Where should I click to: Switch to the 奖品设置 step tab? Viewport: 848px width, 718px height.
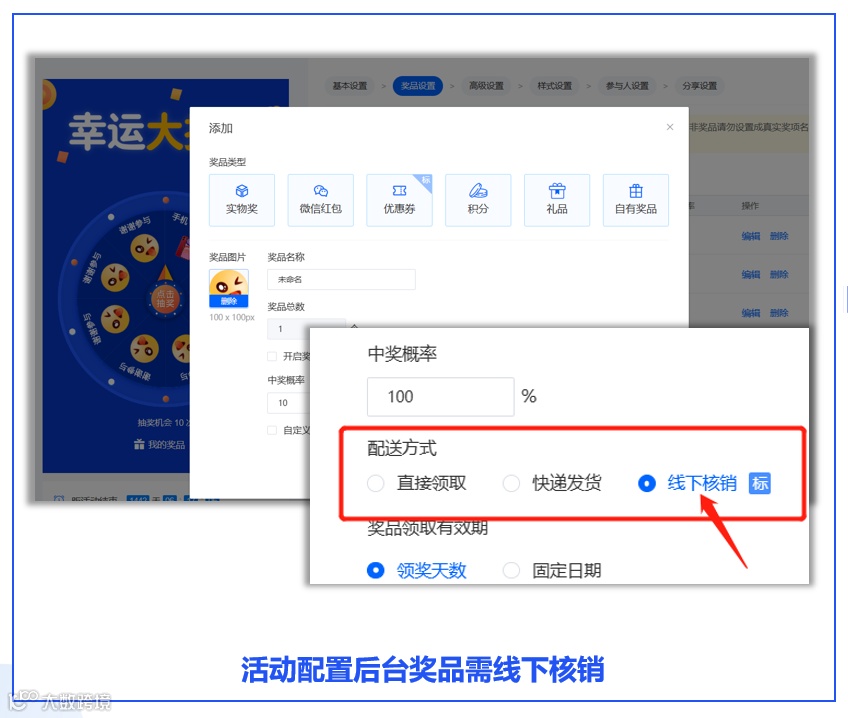coord(418,86)
